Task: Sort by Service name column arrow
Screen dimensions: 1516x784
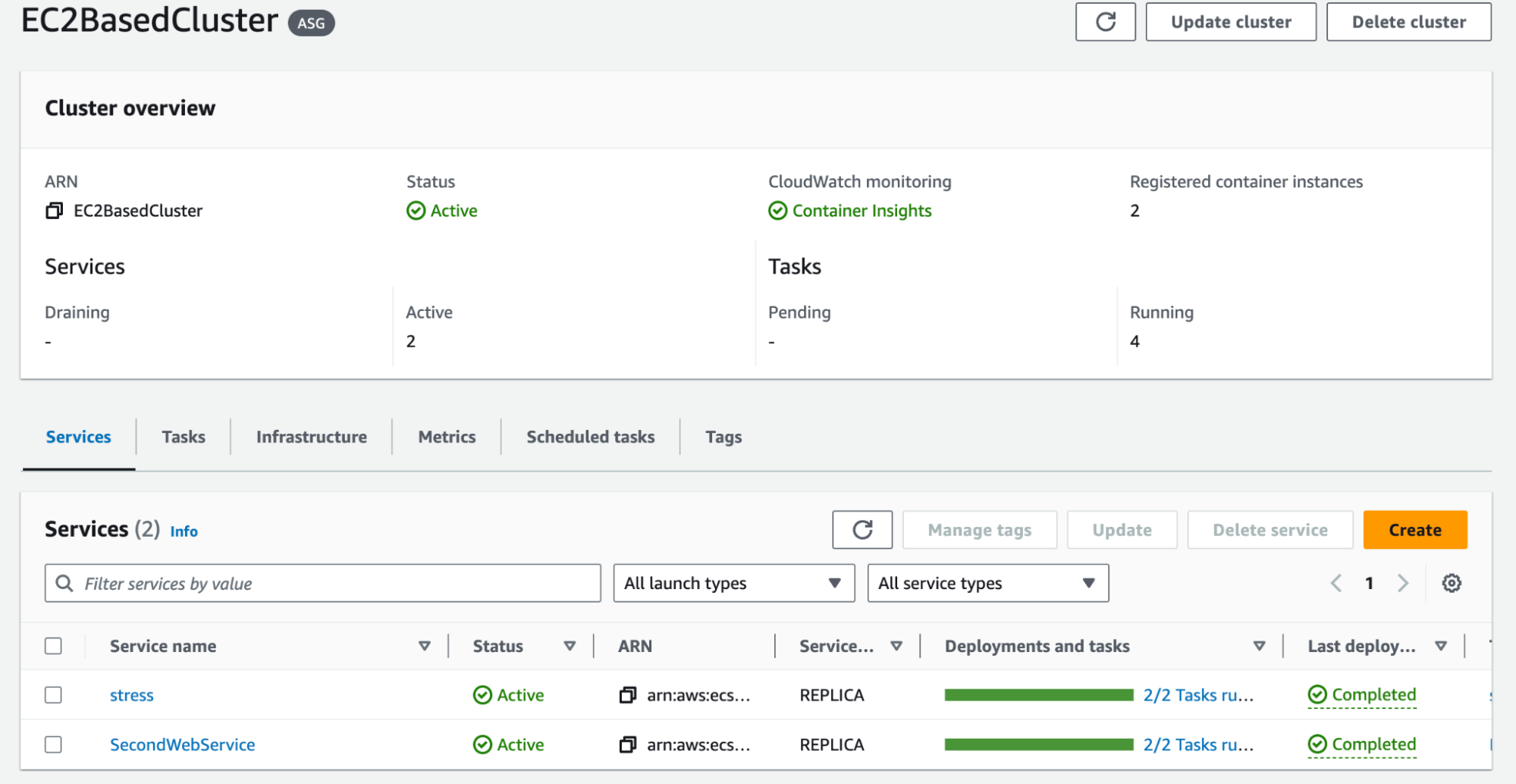Action: coord(424,646)
